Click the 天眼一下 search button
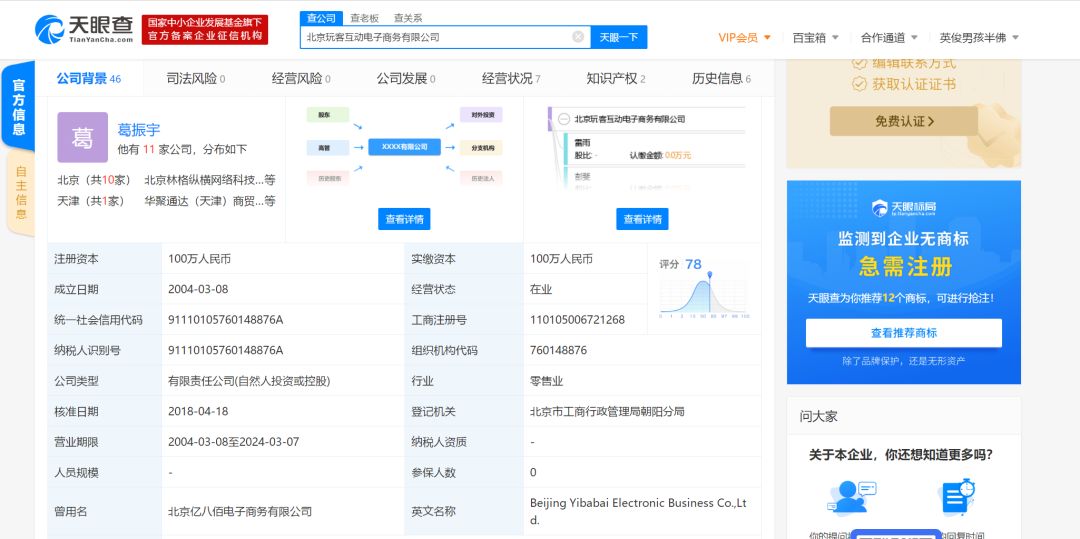The height and width of the screenshot is (539, 1080). pyautogui.click(x=618, y=37)
